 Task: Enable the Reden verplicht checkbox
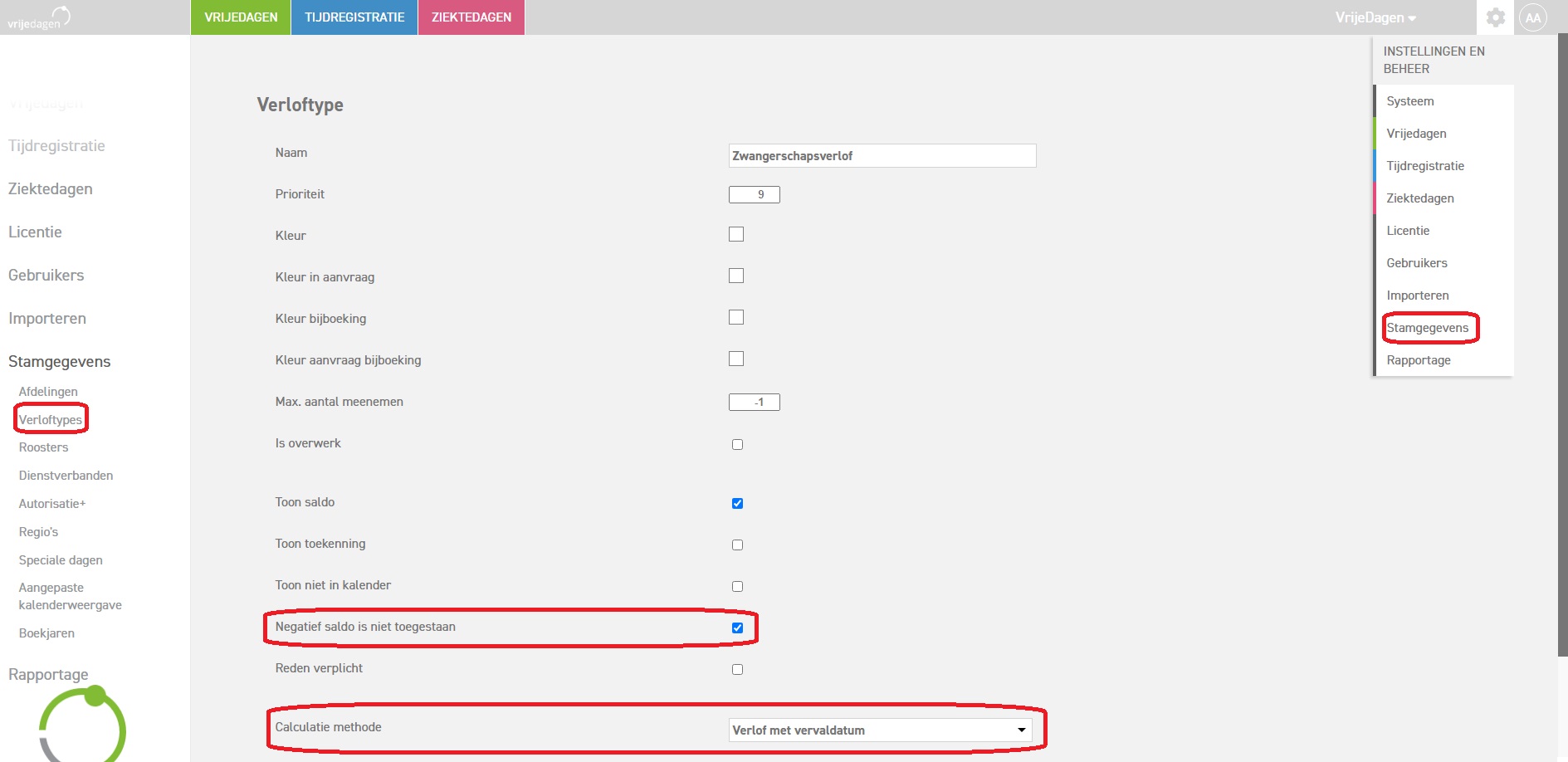point(737,669)
